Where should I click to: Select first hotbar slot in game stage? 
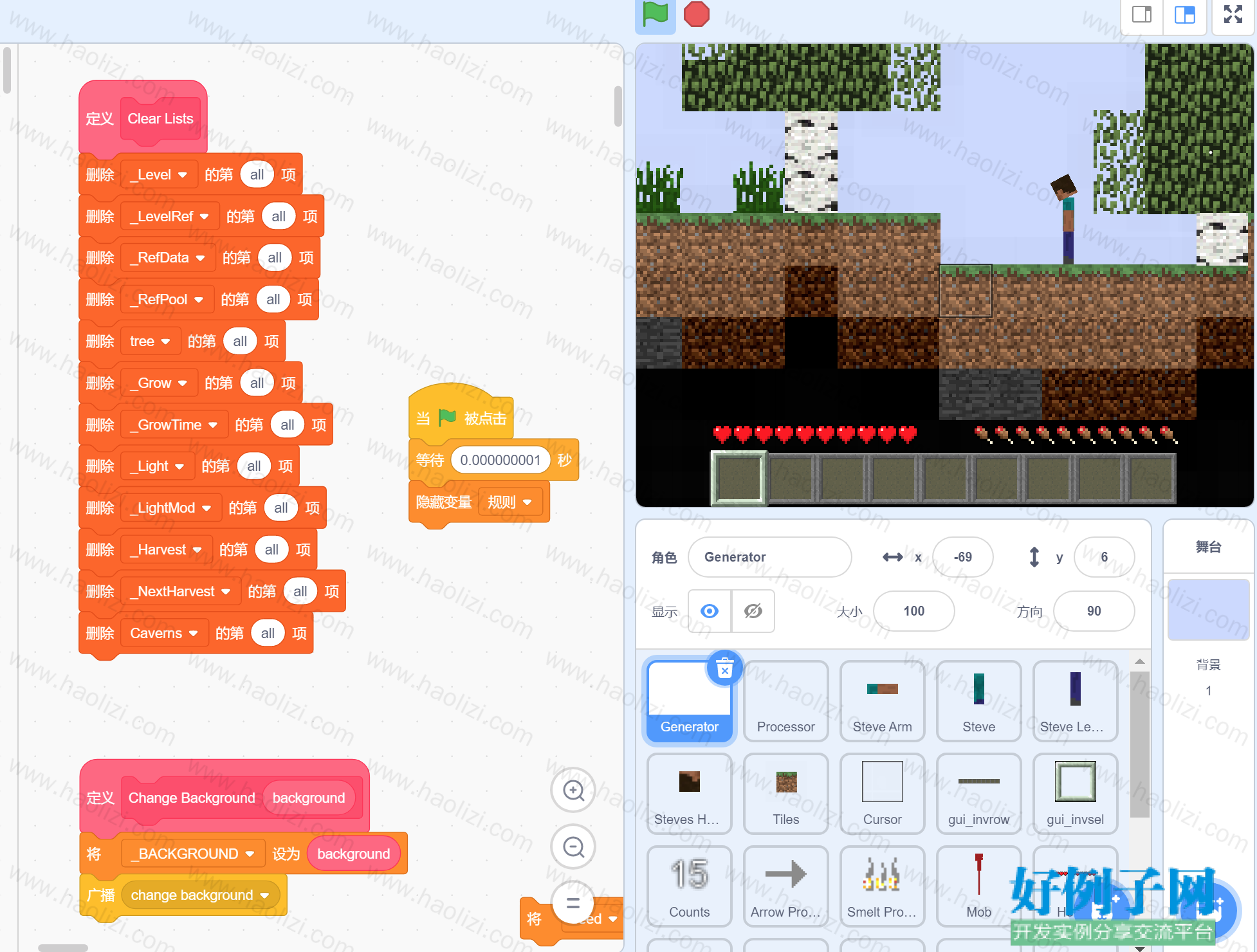(739, 478)
